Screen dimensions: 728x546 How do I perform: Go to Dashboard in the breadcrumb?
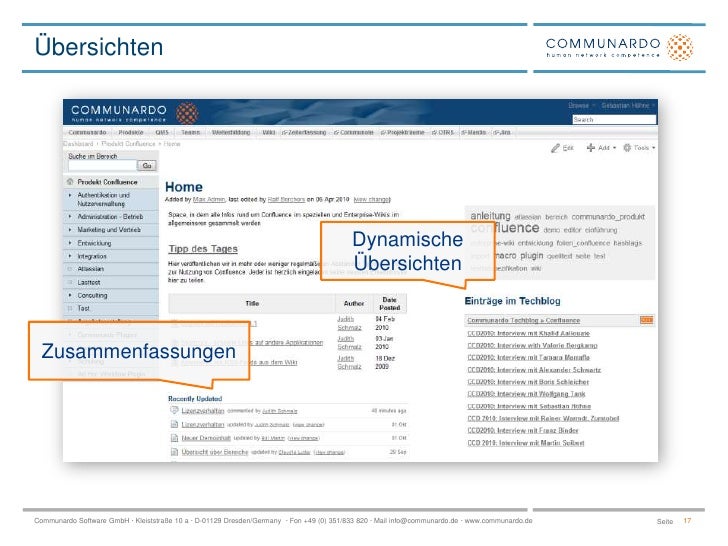pyautogui.click(x=78, y=144)
